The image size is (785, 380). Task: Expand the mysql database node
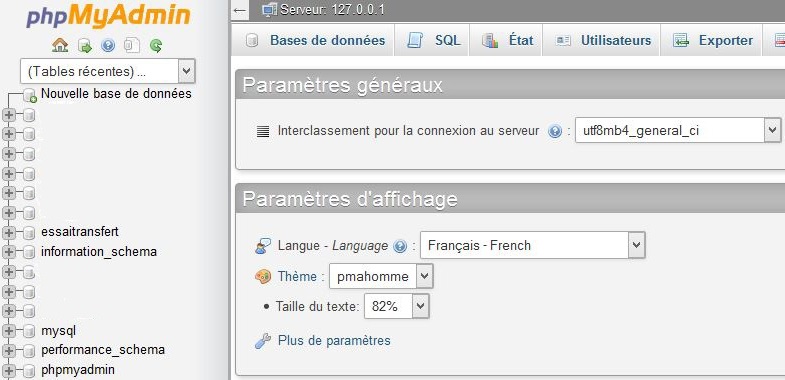pyautogui.click(x=9, y=331)
